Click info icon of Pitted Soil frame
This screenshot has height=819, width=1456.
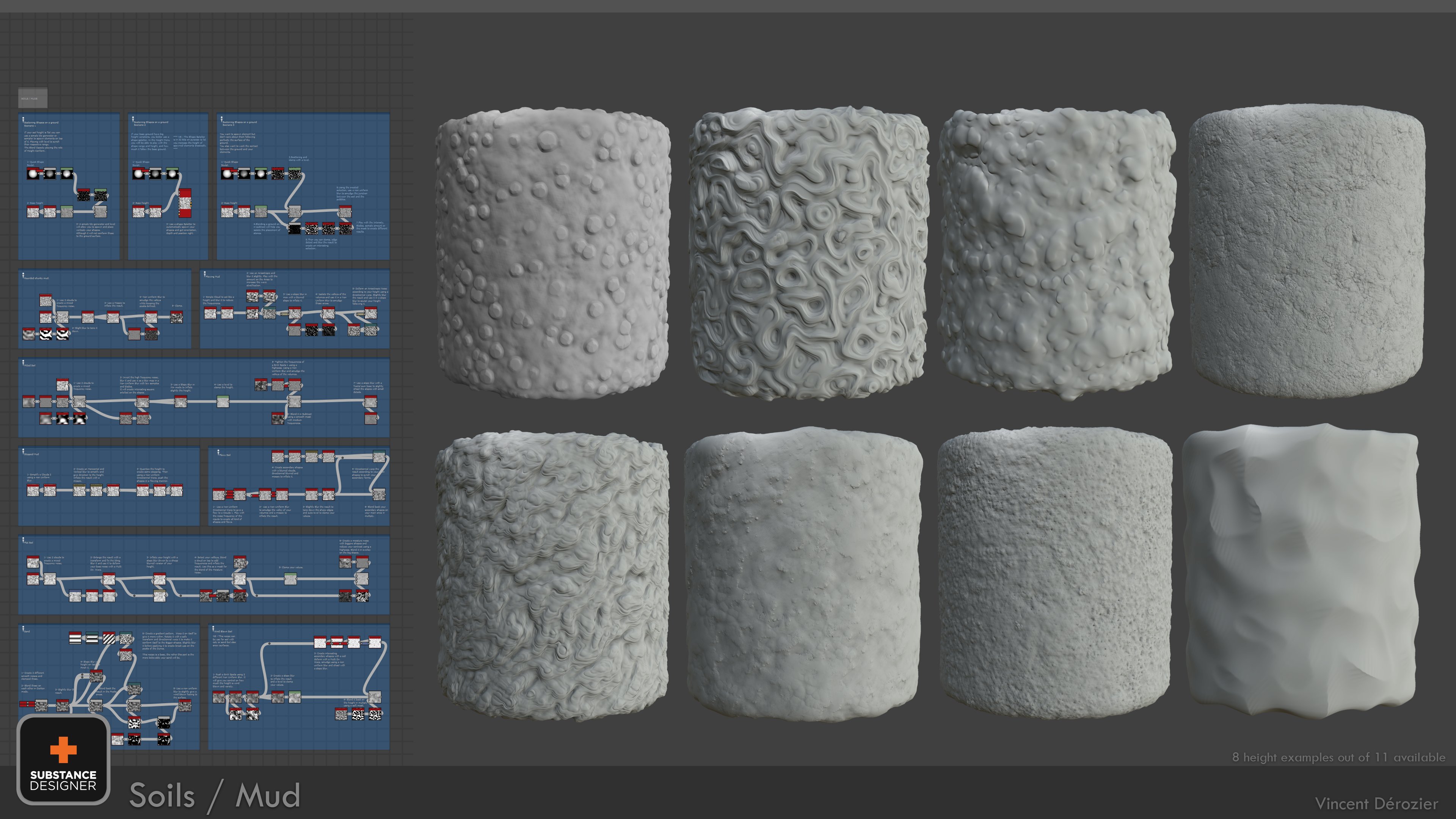coord(24,363)
